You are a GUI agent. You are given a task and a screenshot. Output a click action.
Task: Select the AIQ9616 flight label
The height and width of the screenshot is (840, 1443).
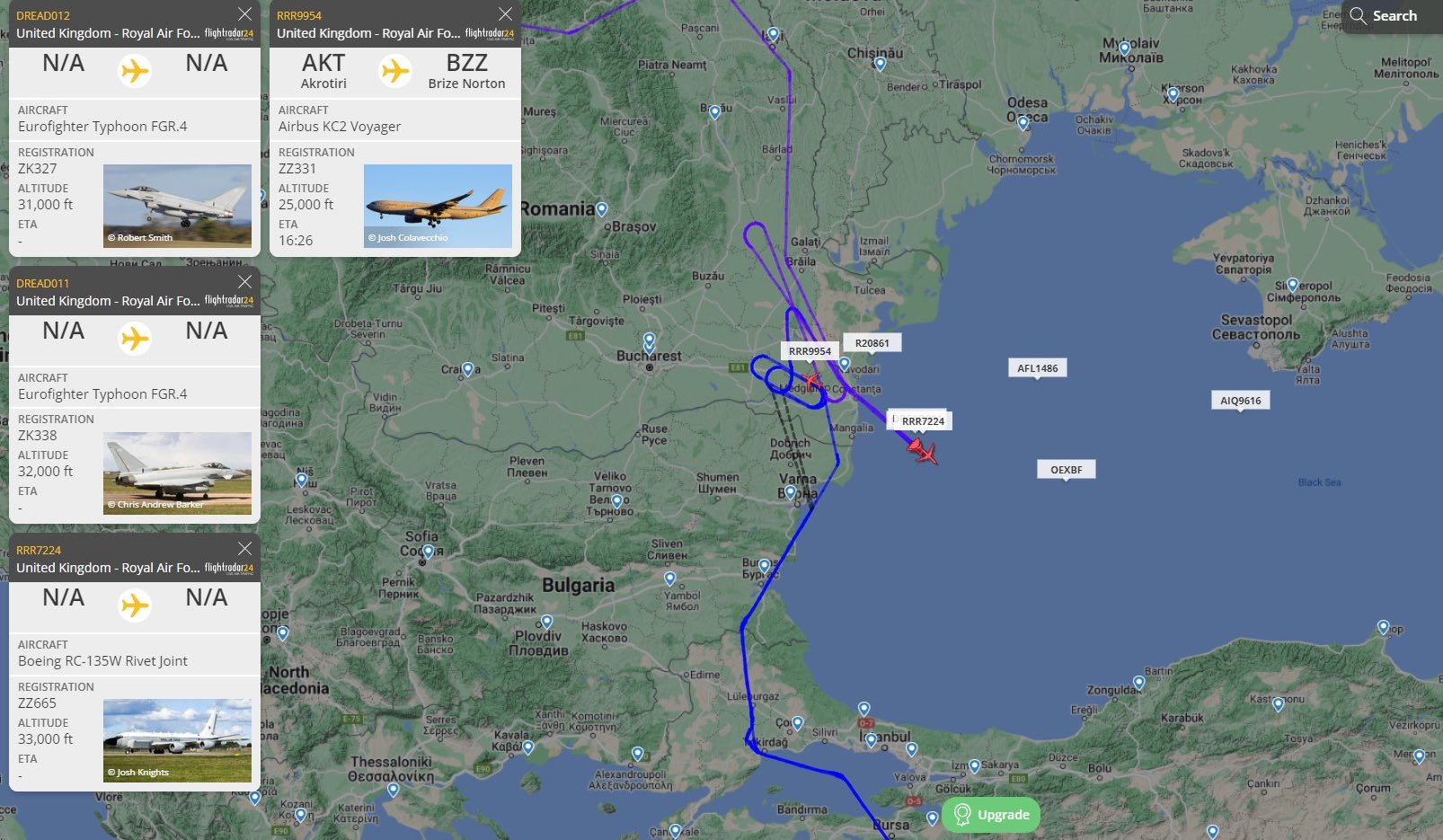point(1241,401)
